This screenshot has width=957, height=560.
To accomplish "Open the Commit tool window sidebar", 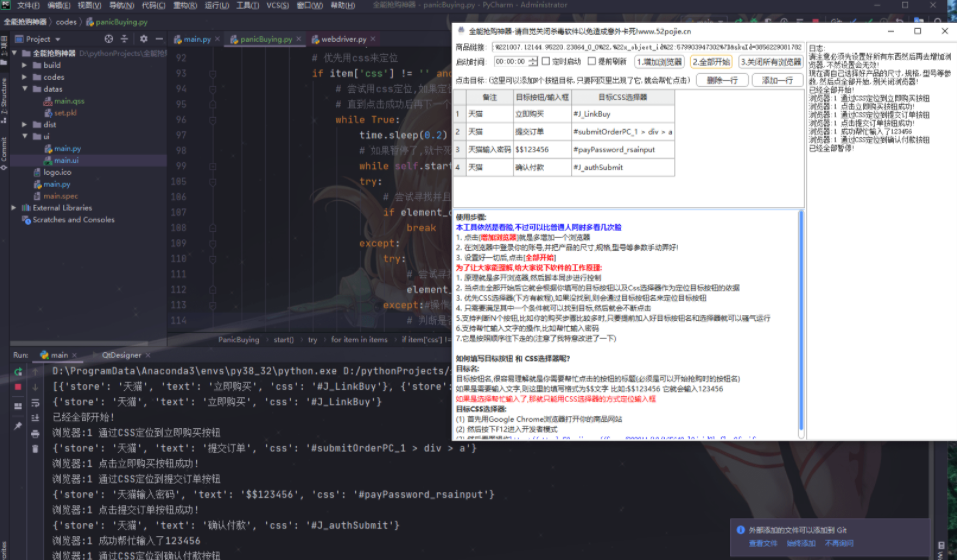I will (4, 153).
